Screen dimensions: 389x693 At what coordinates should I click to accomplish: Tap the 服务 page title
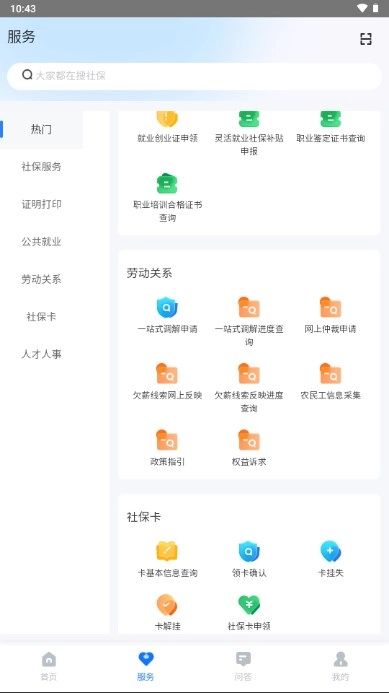pyautogui.click(x=21, y=36)
